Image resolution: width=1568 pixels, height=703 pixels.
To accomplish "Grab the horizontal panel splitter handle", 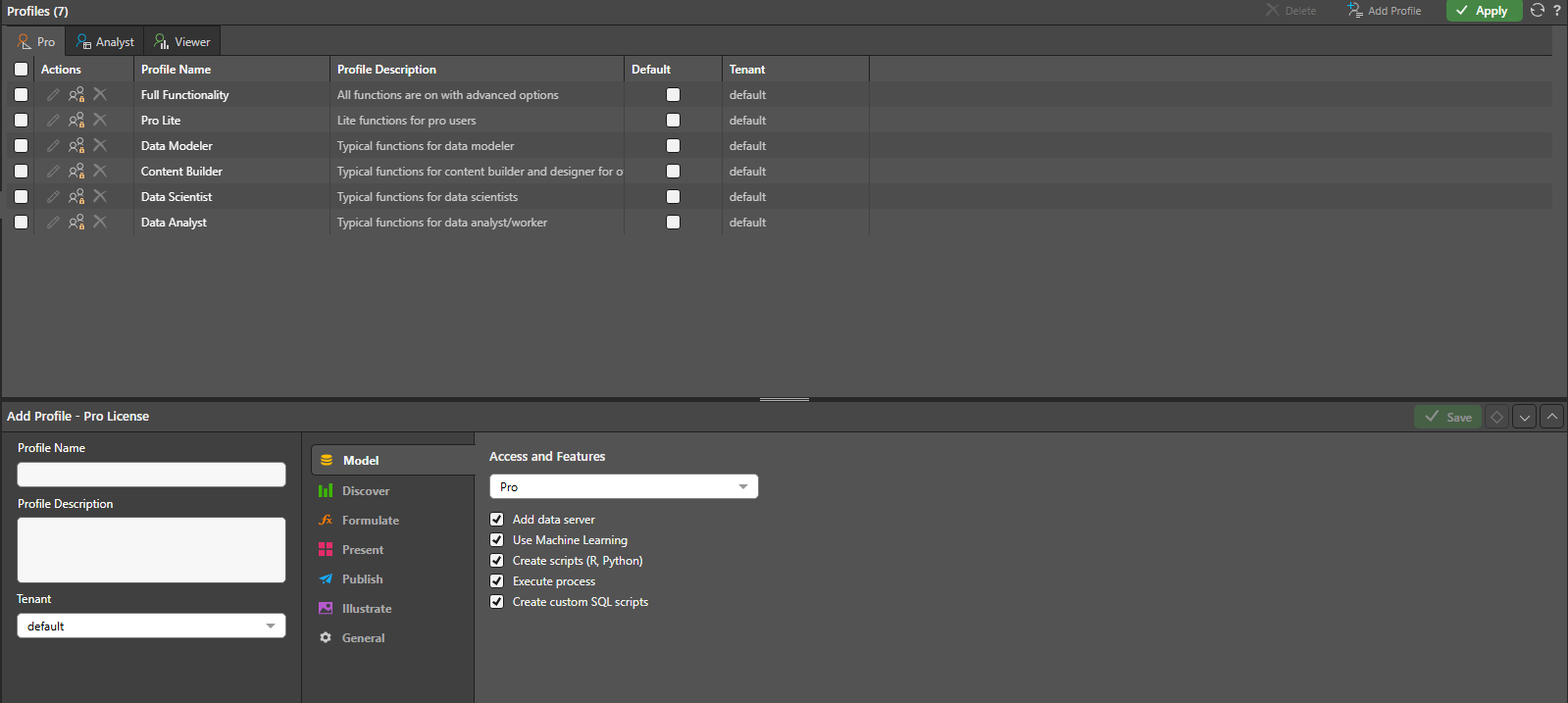I will [784, 399].
